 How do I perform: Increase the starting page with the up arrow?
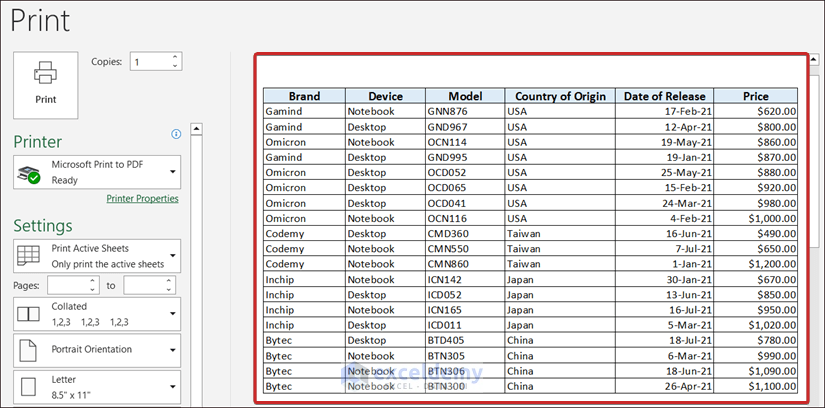(x=93, y=281)
